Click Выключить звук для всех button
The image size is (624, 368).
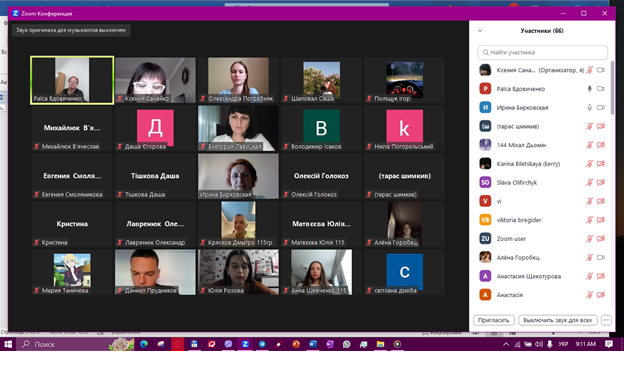558,320
